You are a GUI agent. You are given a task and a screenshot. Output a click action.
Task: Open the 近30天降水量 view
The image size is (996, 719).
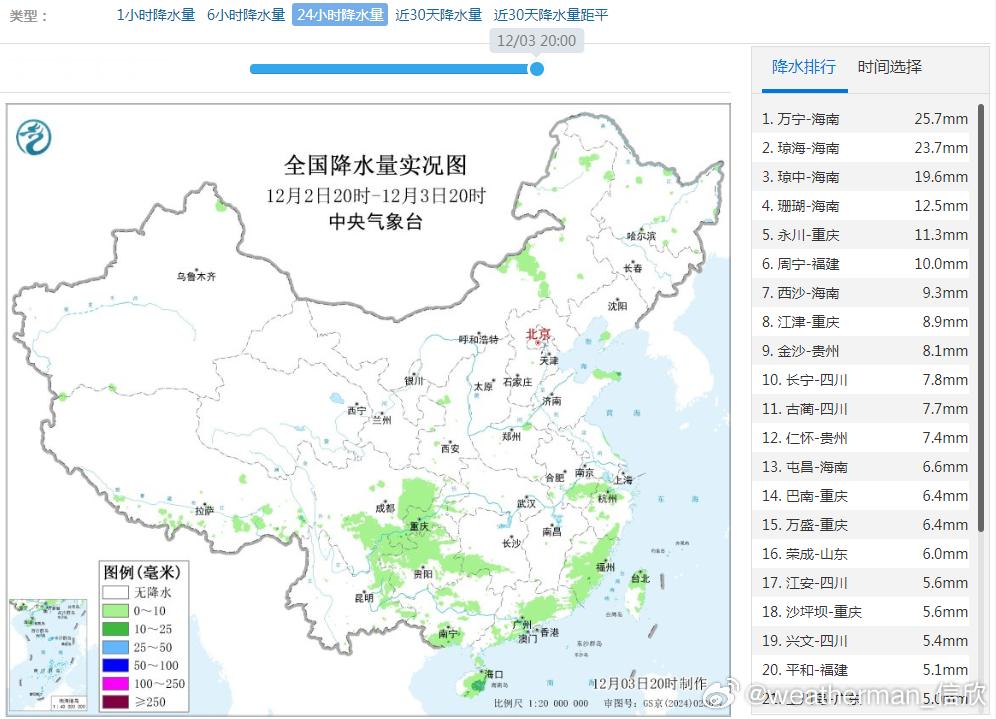tap(438, 16)
